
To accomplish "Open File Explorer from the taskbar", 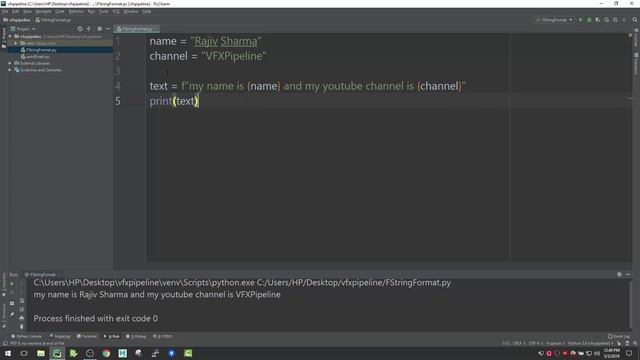I will [41, 353].
